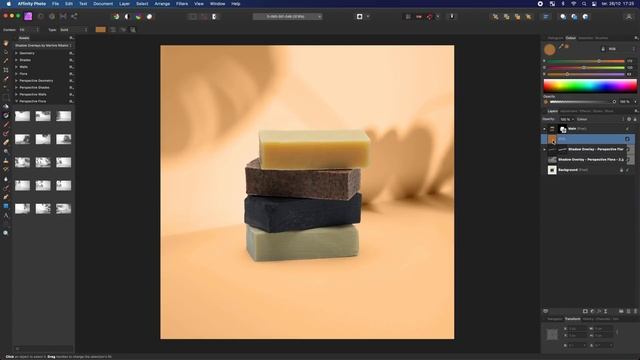Select the Move tool

tap(6, 52)
